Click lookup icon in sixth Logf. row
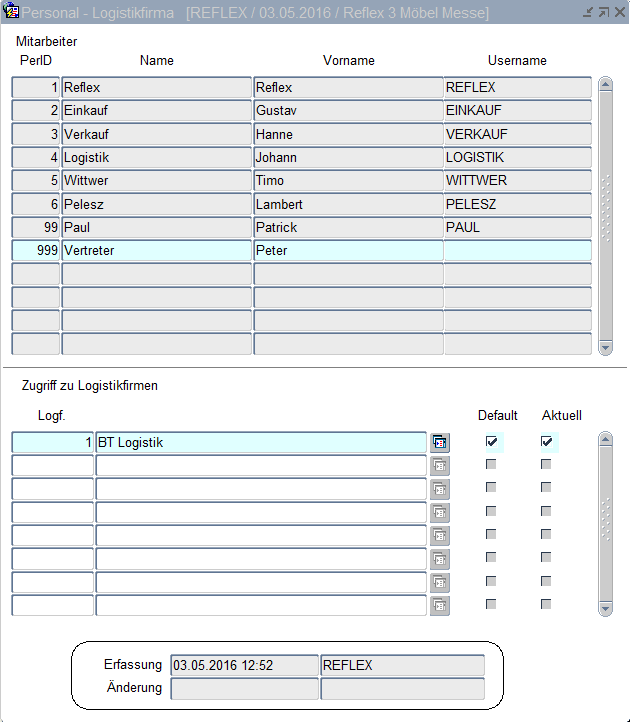The image size is (630, 722). pos(440,558)
